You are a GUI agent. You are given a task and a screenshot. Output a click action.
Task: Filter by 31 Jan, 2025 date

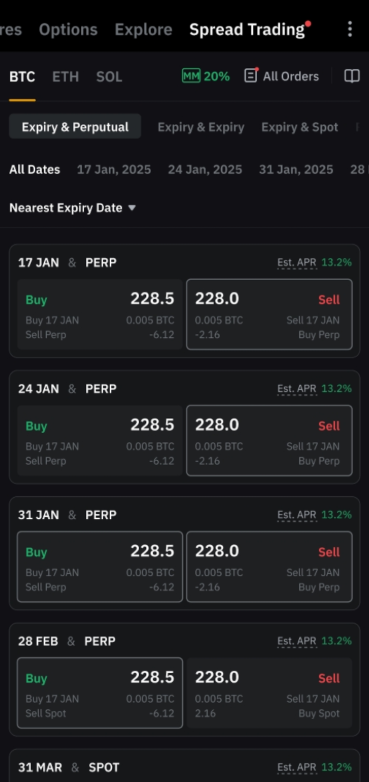coord(296,170)
